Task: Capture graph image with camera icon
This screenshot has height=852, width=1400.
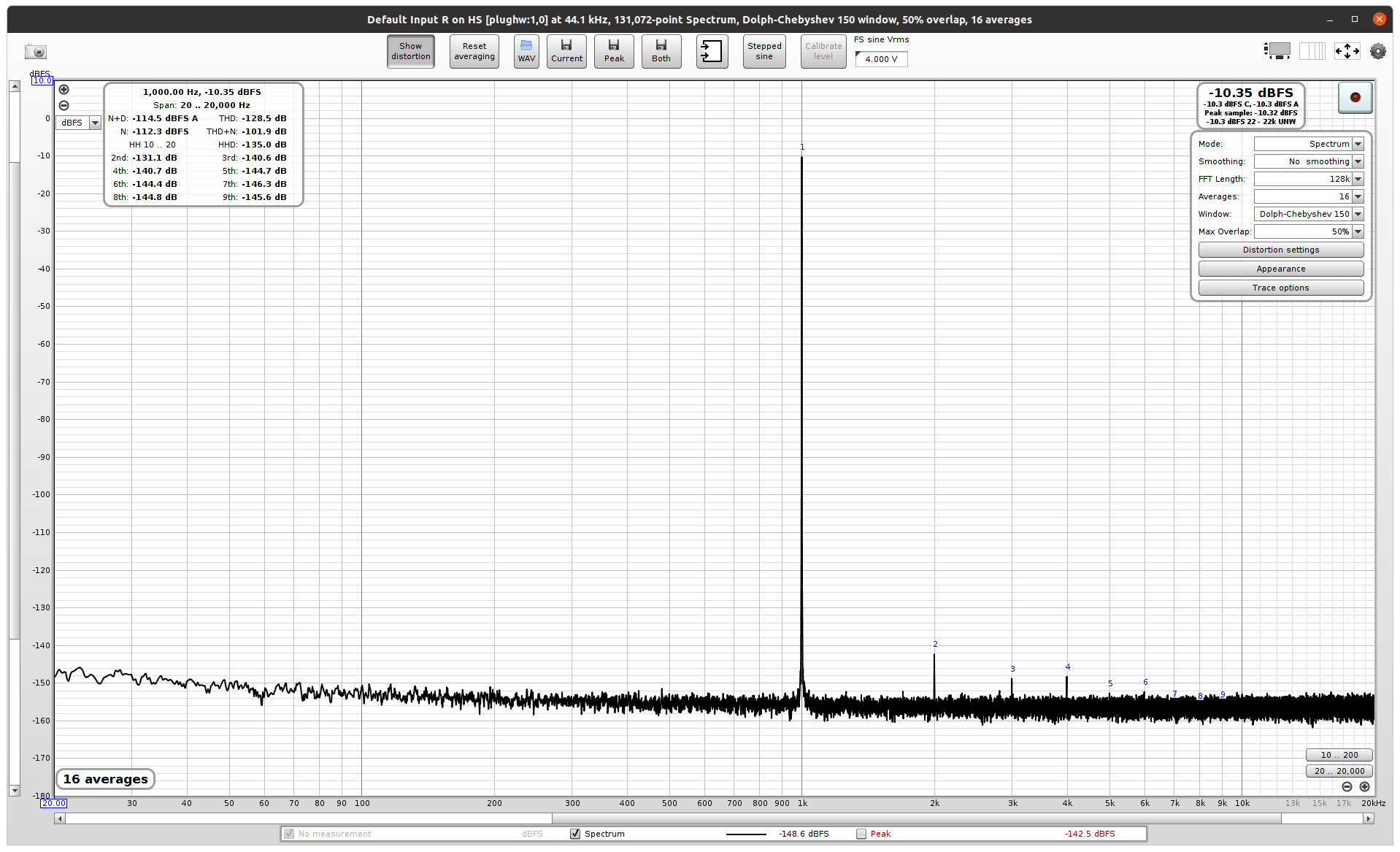Action: [x=35, y=52]
